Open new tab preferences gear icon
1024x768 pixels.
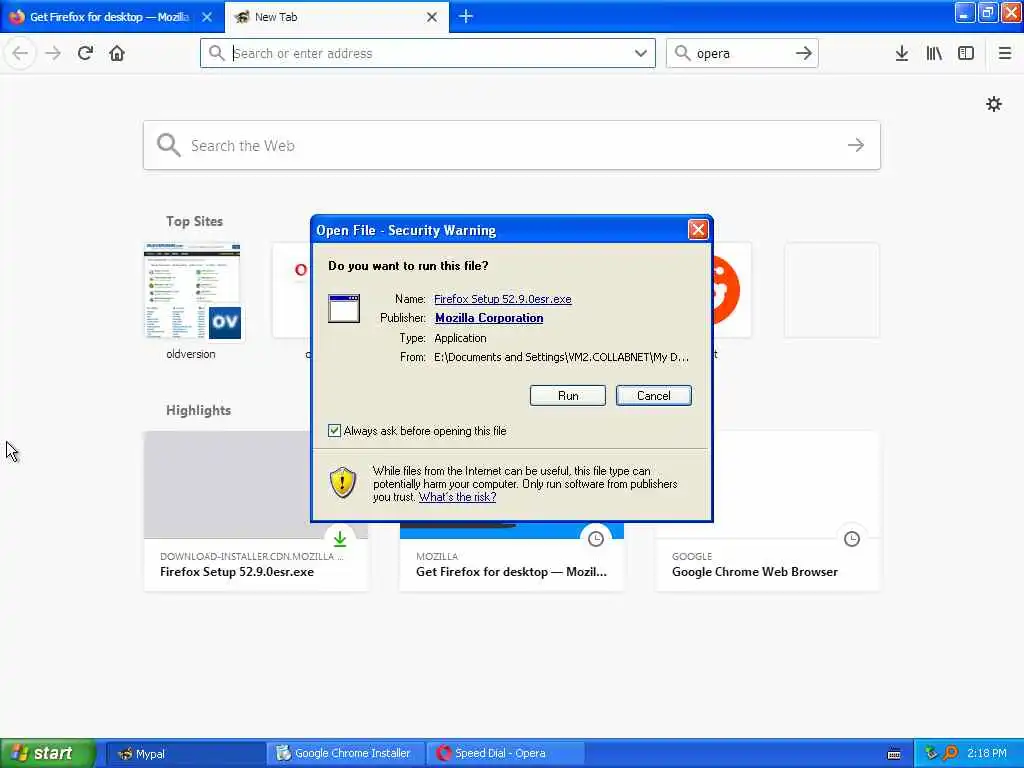pyautogui.click(x=994, y=104)
